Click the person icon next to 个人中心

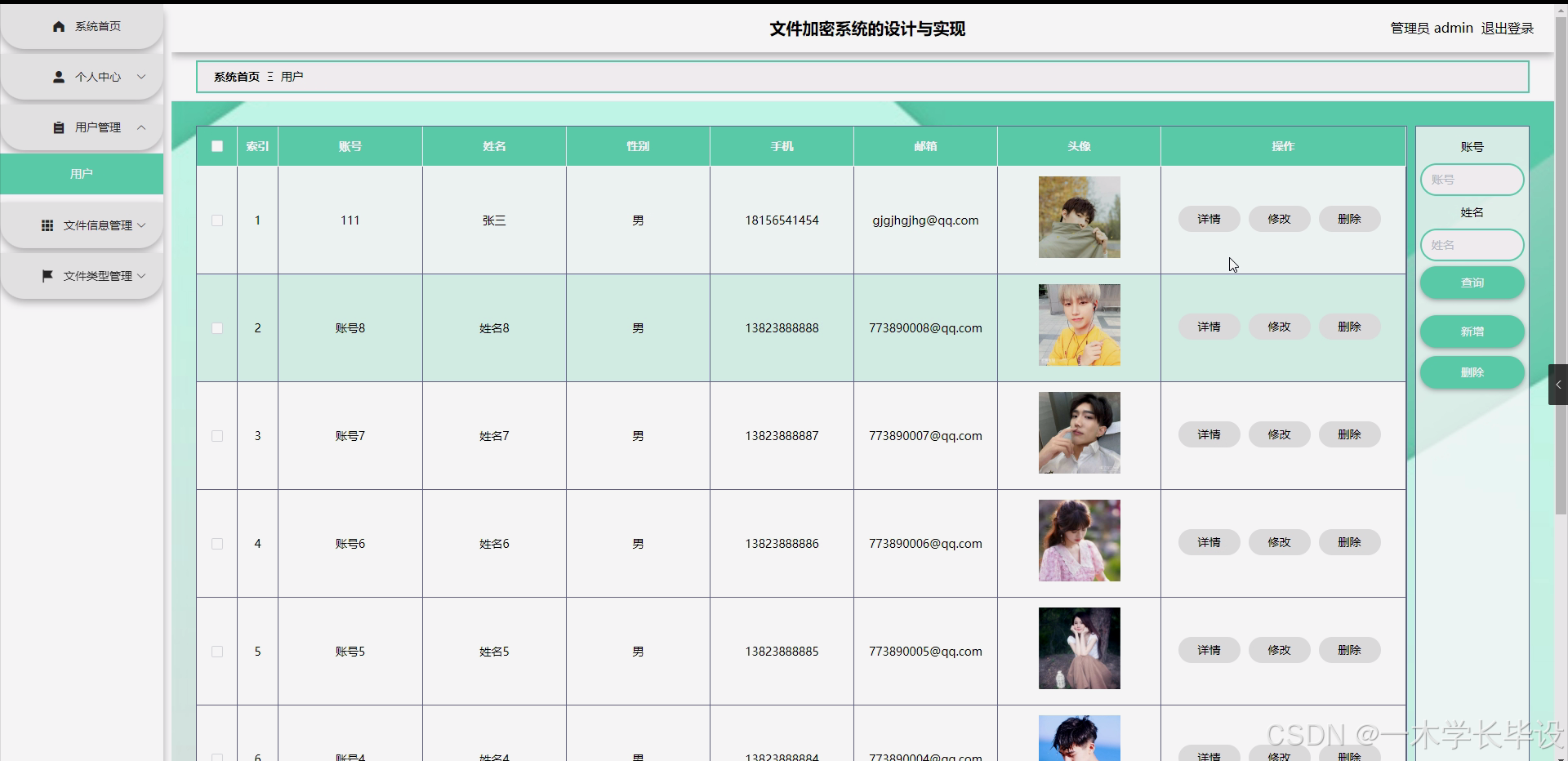coord(58,77)
